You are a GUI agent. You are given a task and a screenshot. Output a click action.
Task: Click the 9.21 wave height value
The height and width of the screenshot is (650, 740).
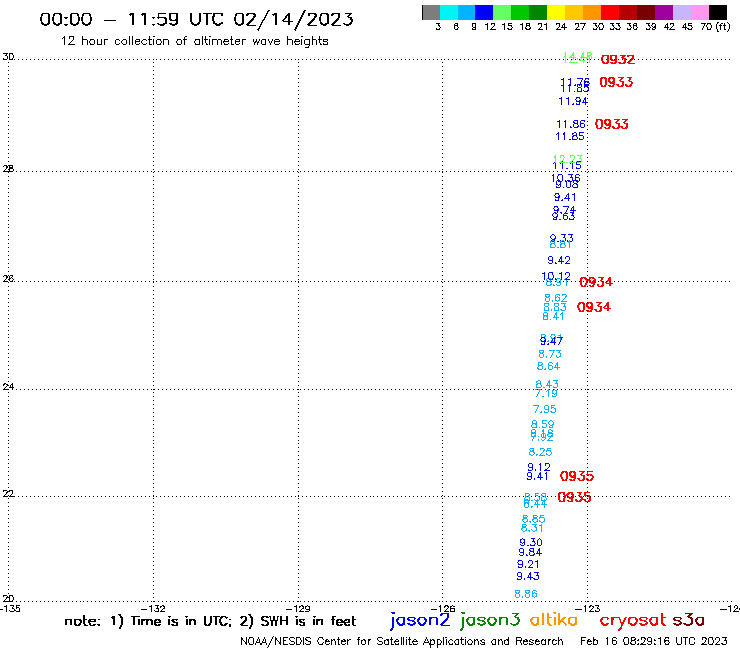(x=528, y=565)
